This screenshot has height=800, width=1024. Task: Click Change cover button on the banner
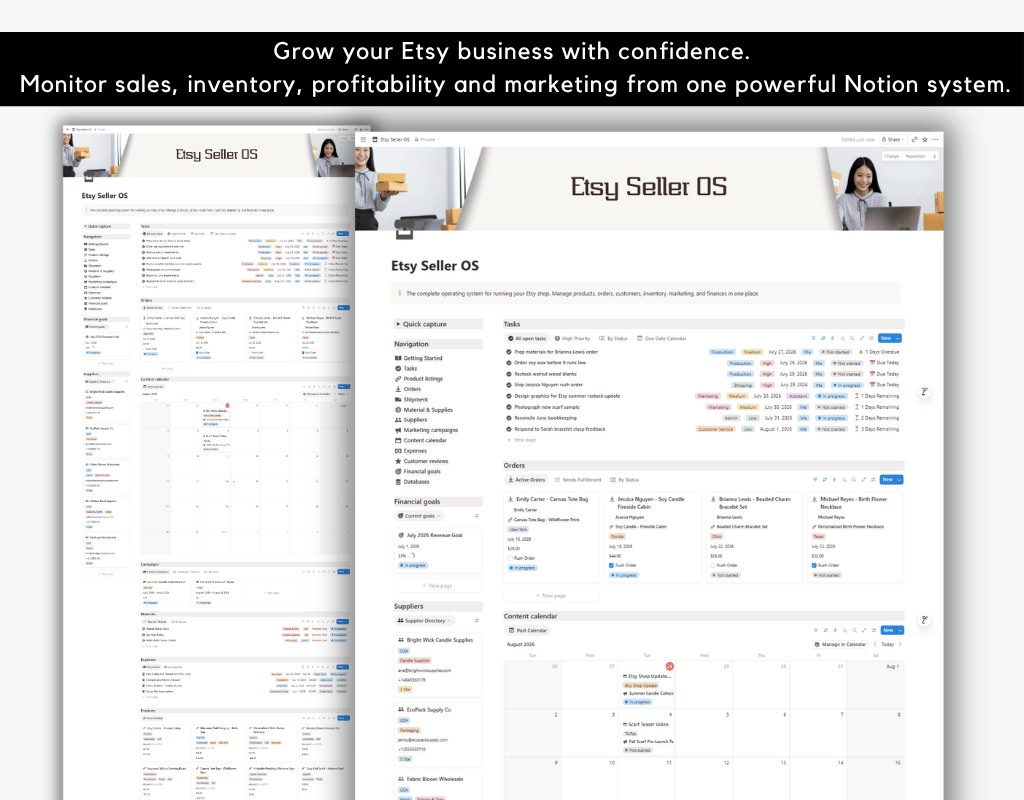891,156
